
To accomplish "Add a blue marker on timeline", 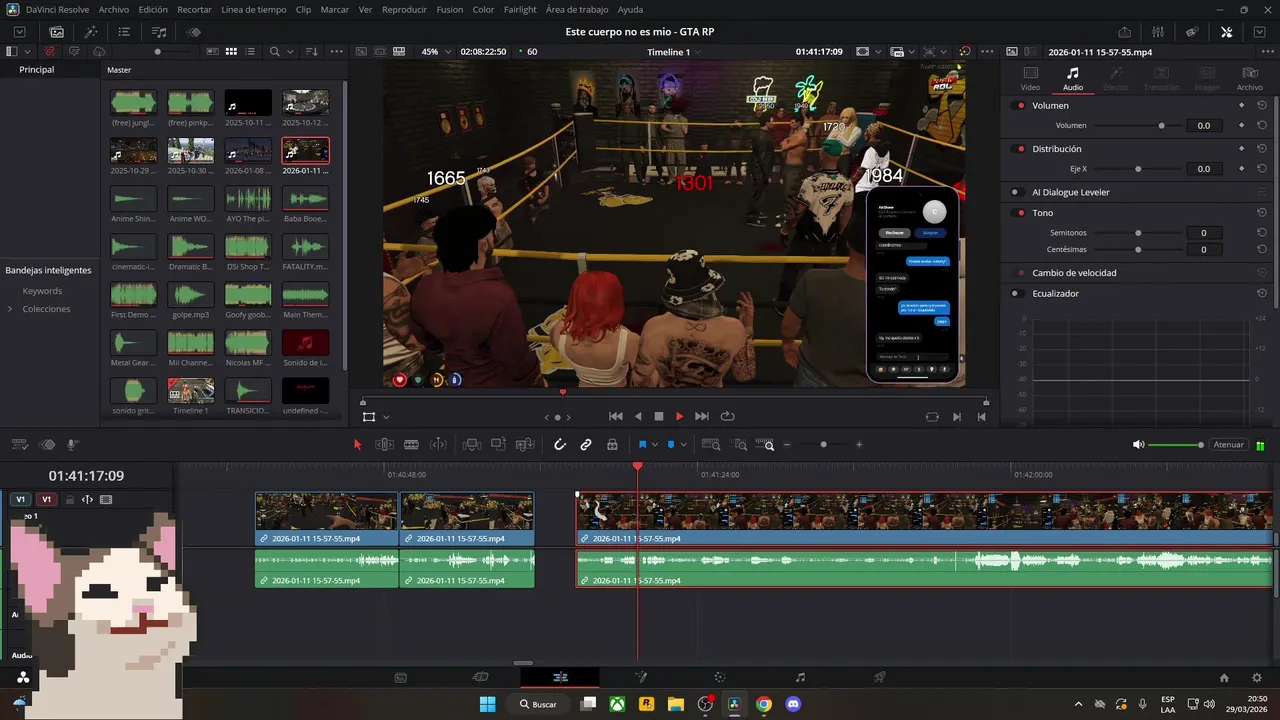I will point(671,445).
